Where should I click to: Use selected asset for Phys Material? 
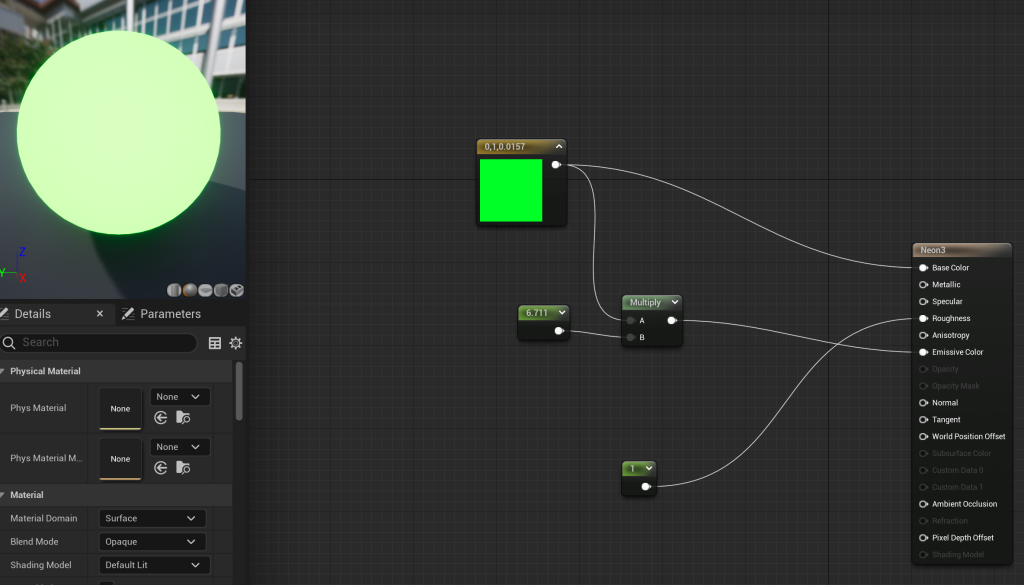pos(160,417)
